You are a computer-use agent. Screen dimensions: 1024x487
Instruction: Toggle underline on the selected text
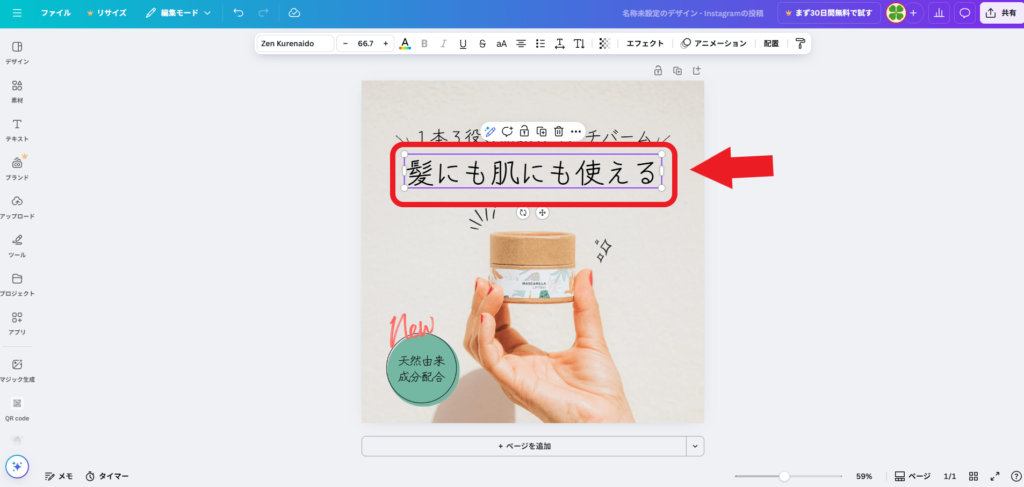coord(462,44)
